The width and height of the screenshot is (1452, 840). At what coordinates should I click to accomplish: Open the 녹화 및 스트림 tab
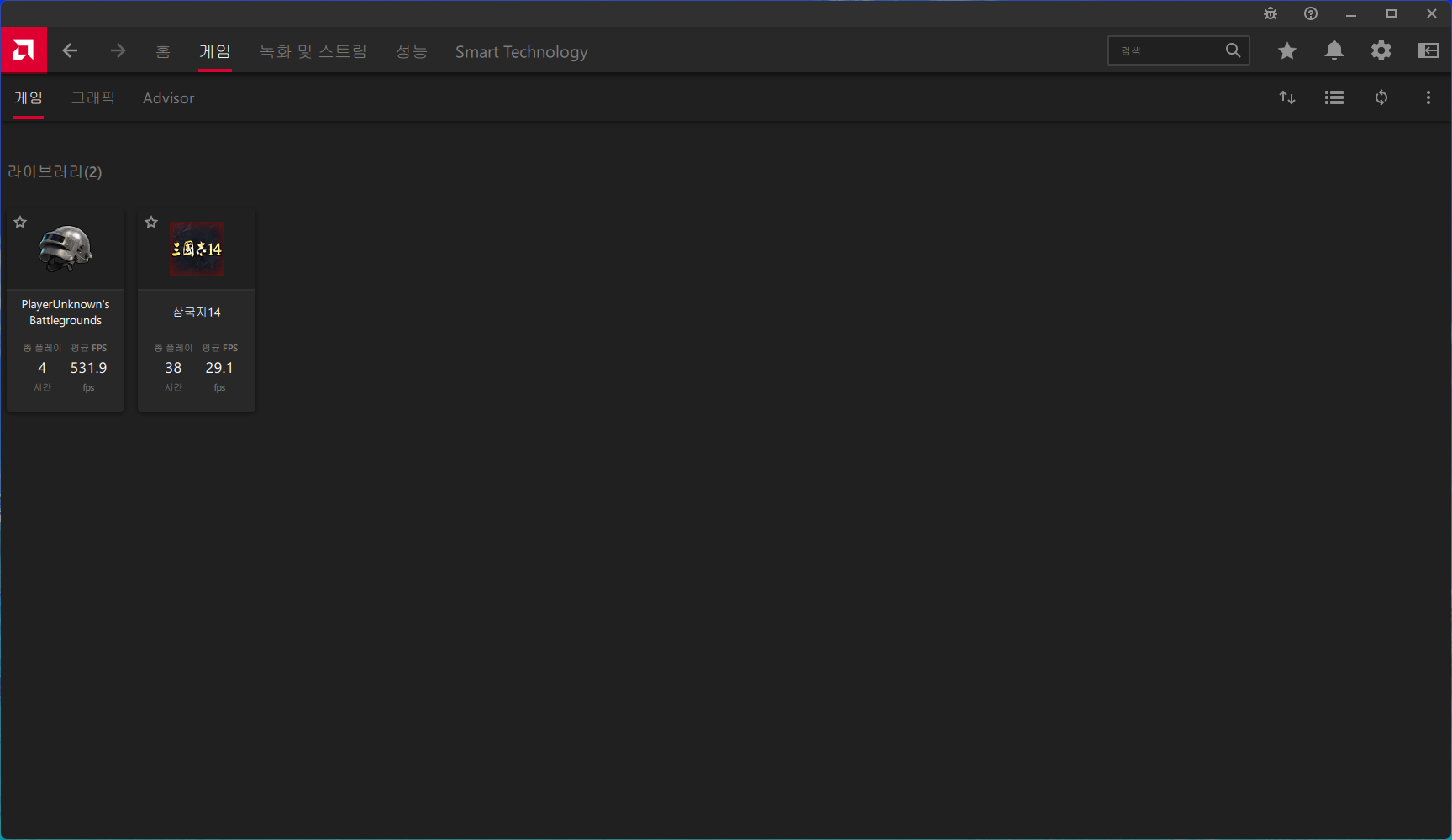tap(313, 51)
